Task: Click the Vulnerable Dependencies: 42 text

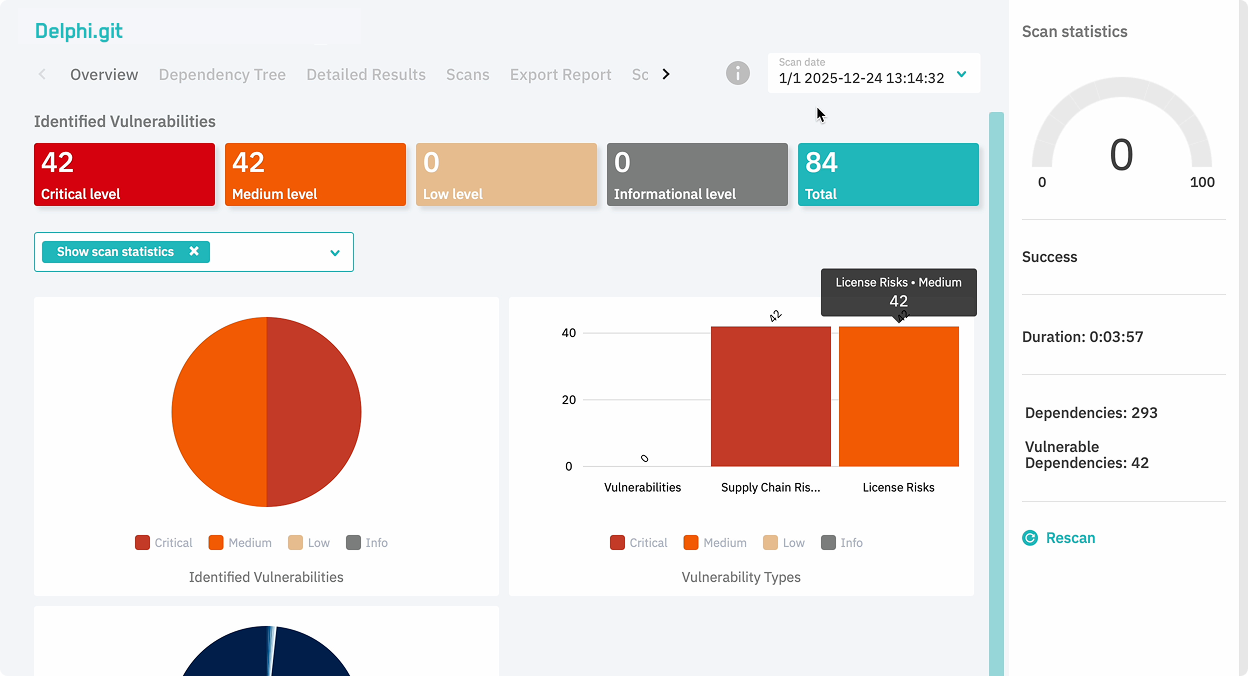Action: point(1087,455)
